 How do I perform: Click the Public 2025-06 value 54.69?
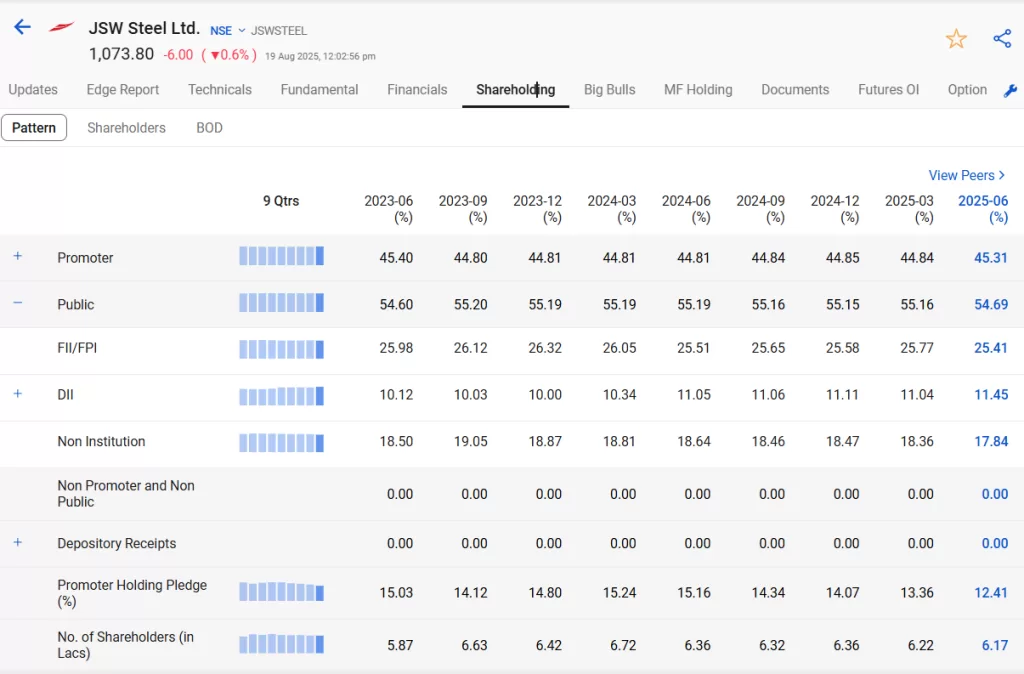991,304
